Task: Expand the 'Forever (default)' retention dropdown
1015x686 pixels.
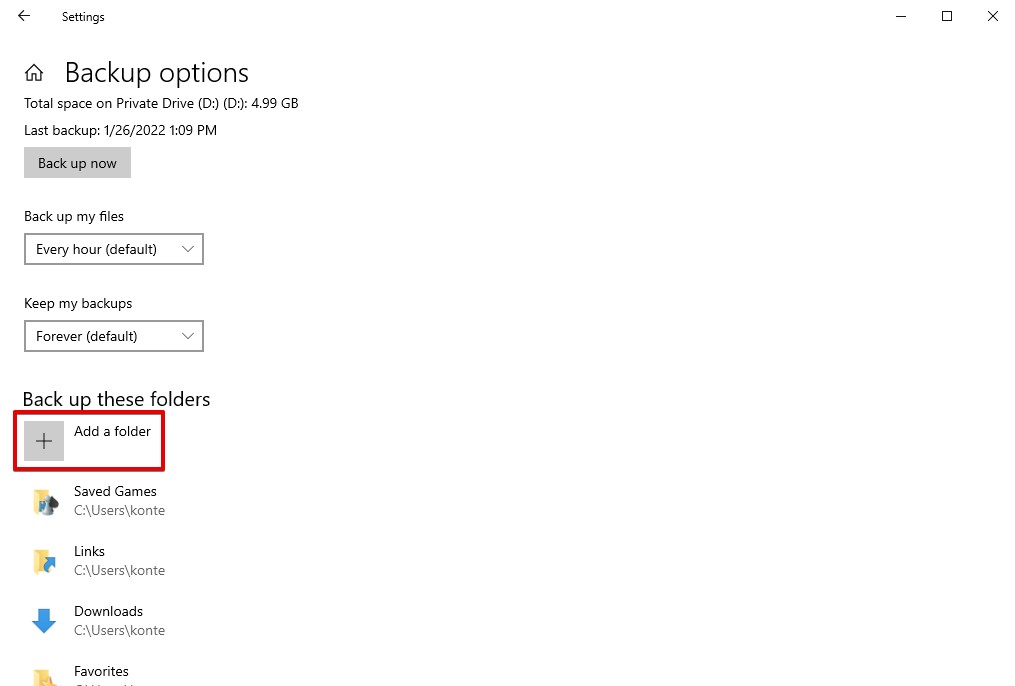Action: tap(114, 336)
